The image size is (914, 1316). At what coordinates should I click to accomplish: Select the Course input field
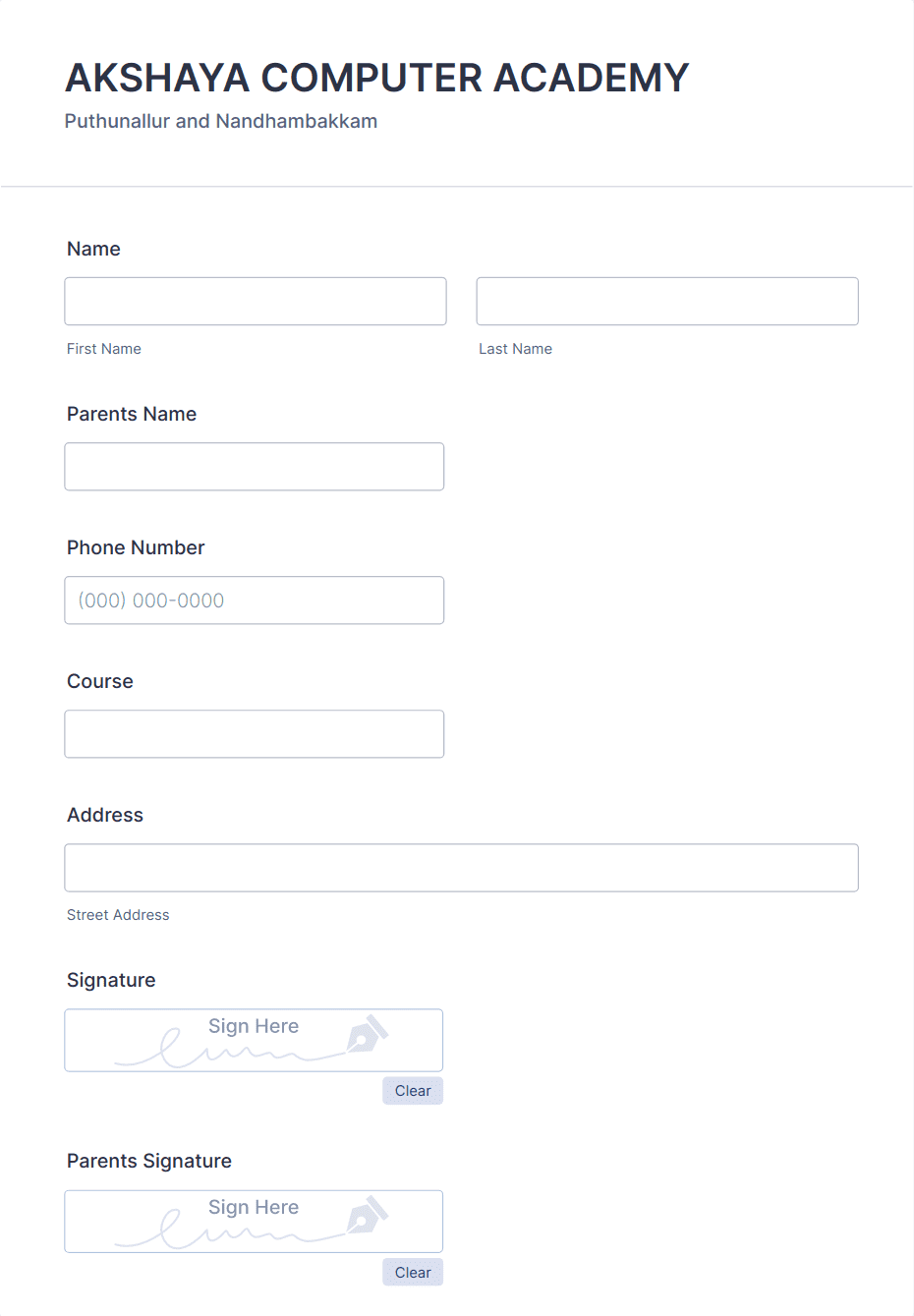click(254, 733)
